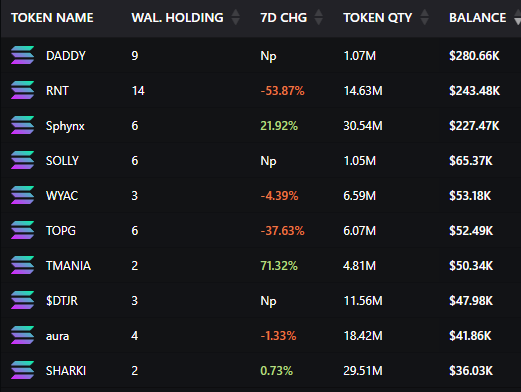This screenshot has width=521, height=392.
Task: Click the $41.86K balance value
Action: coord(470,336)
